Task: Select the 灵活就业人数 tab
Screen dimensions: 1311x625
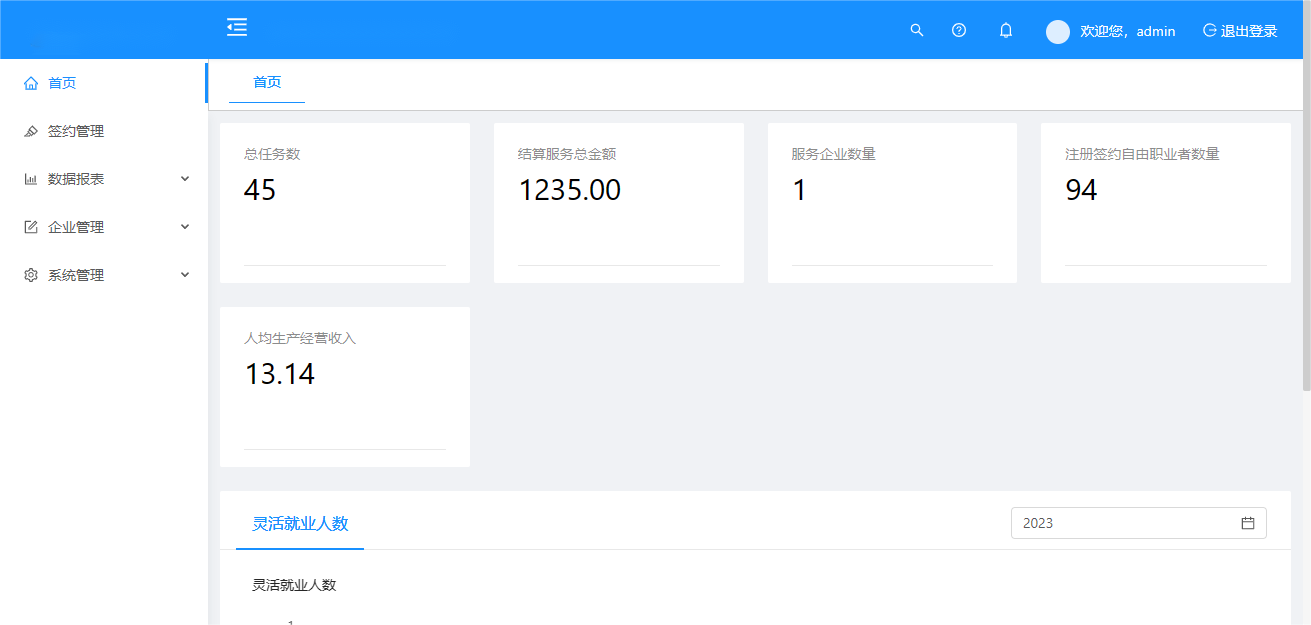Action: [299, 522]
